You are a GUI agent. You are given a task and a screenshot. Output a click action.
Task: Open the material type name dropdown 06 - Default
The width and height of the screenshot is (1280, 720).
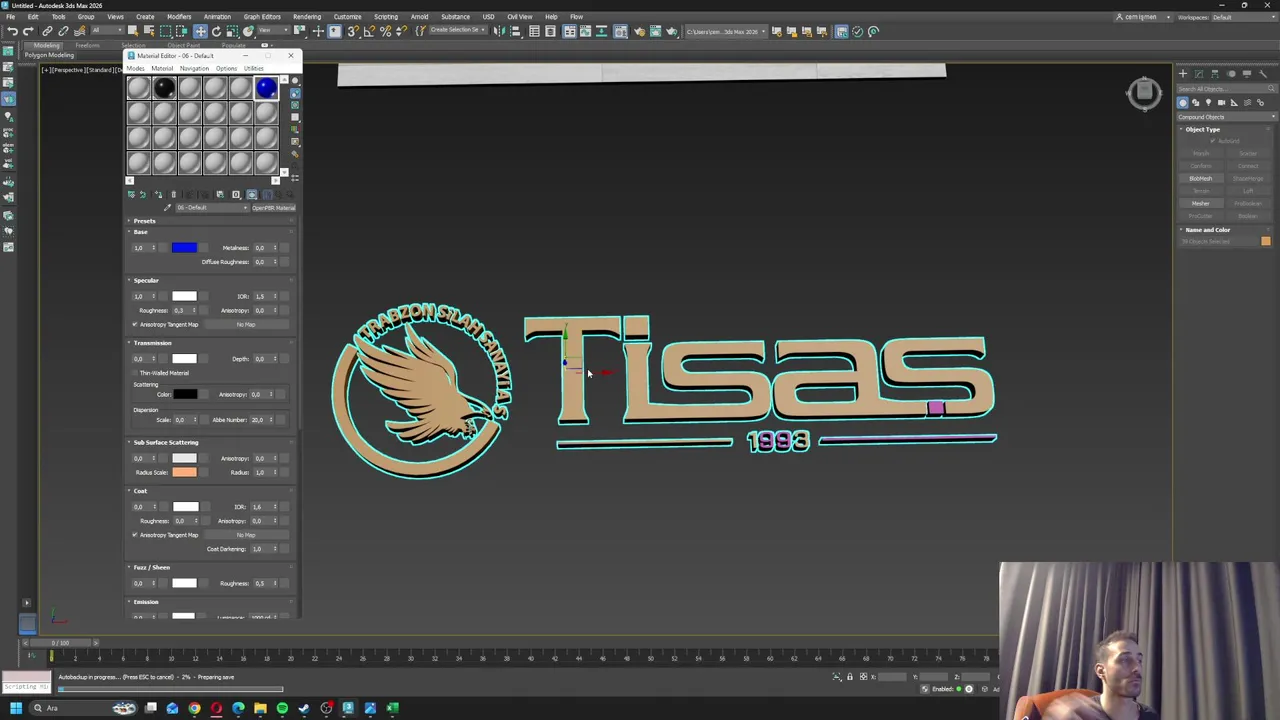(x=210, y=208)
